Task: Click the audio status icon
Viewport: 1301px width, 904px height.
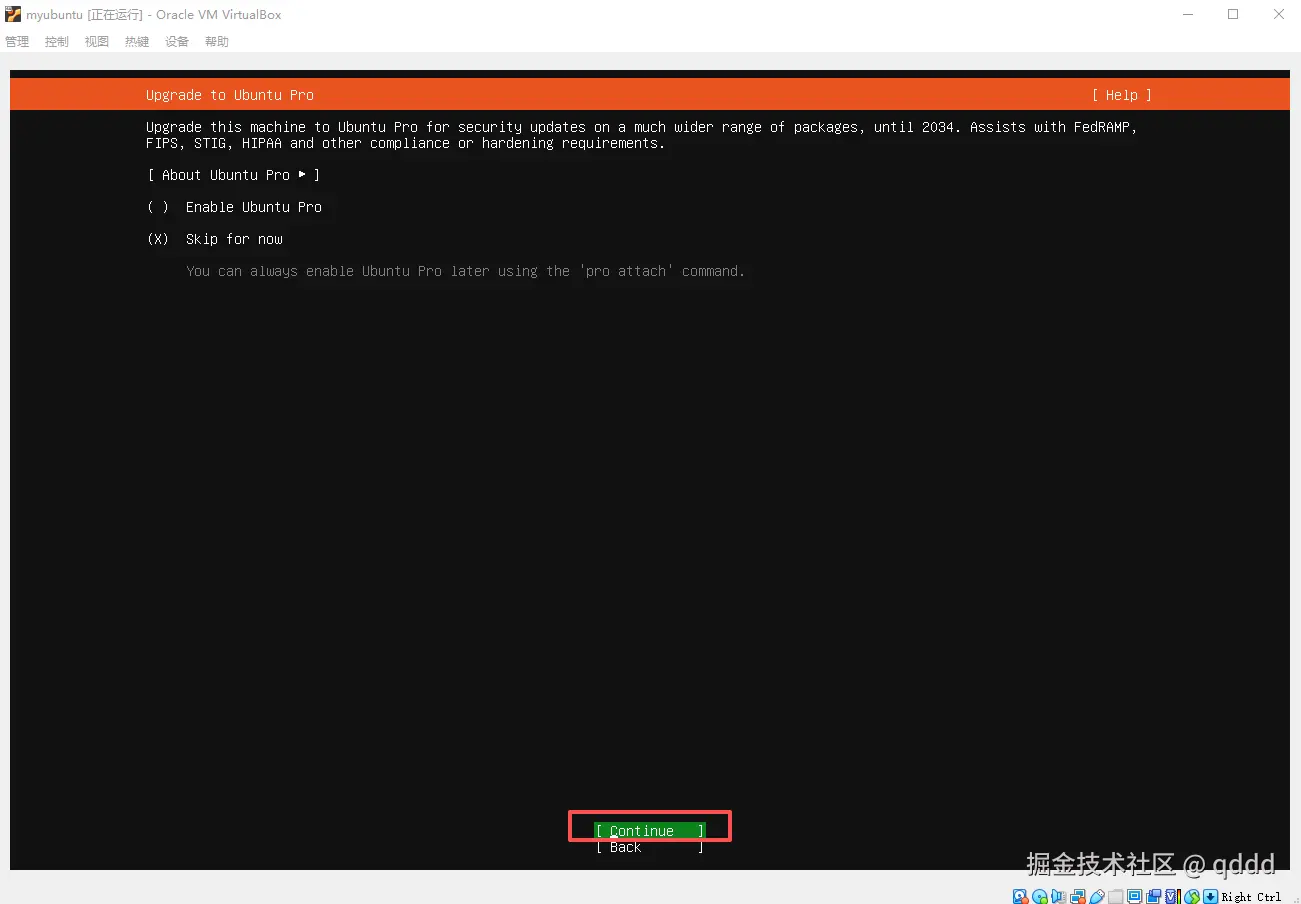Action: tap(1058, 896)
